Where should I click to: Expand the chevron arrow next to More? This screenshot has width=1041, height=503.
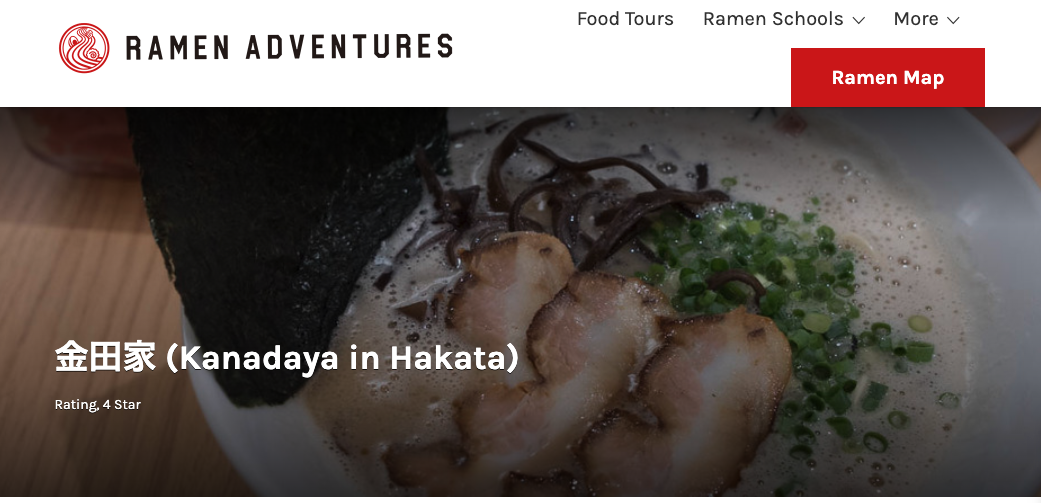coord(953,21)
